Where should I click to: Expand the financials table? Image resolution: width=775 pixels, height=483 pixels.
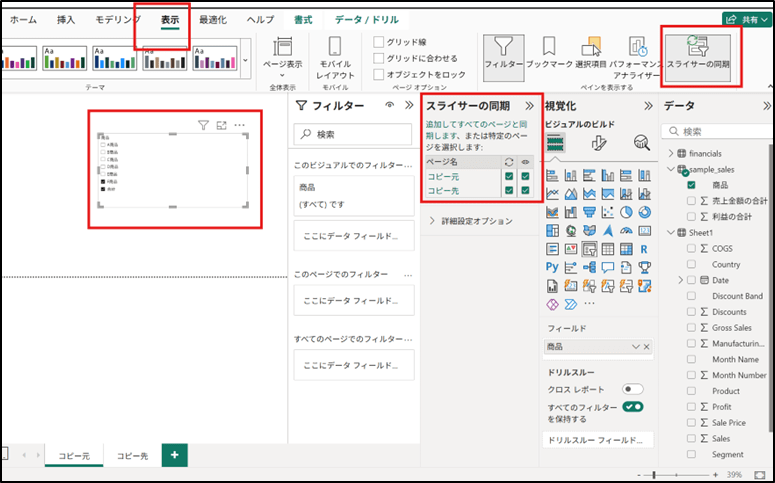pyautogui.click(x=669, y=153)
